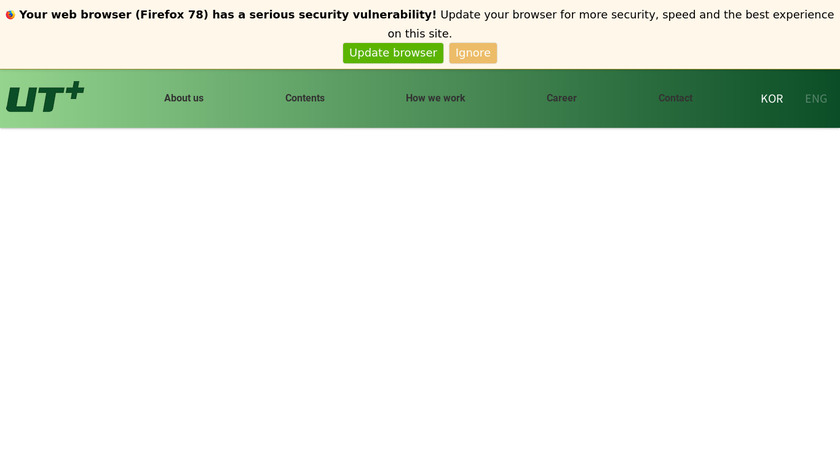Click the bold security vulnerability warning text
The width and height of the screenshot is (840, 472).
227,15
